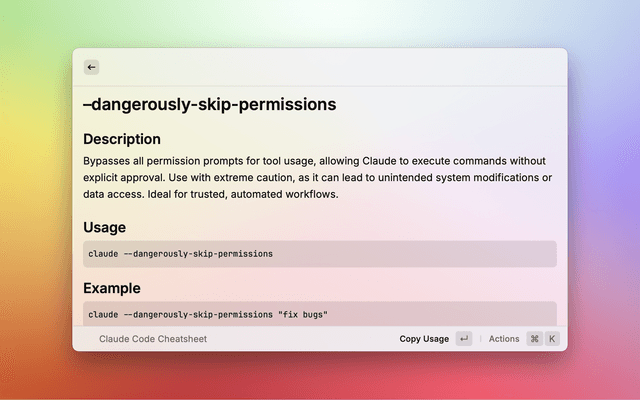Click the Command key icon
The width and height of the screenshot is (640, 400).
535,339
